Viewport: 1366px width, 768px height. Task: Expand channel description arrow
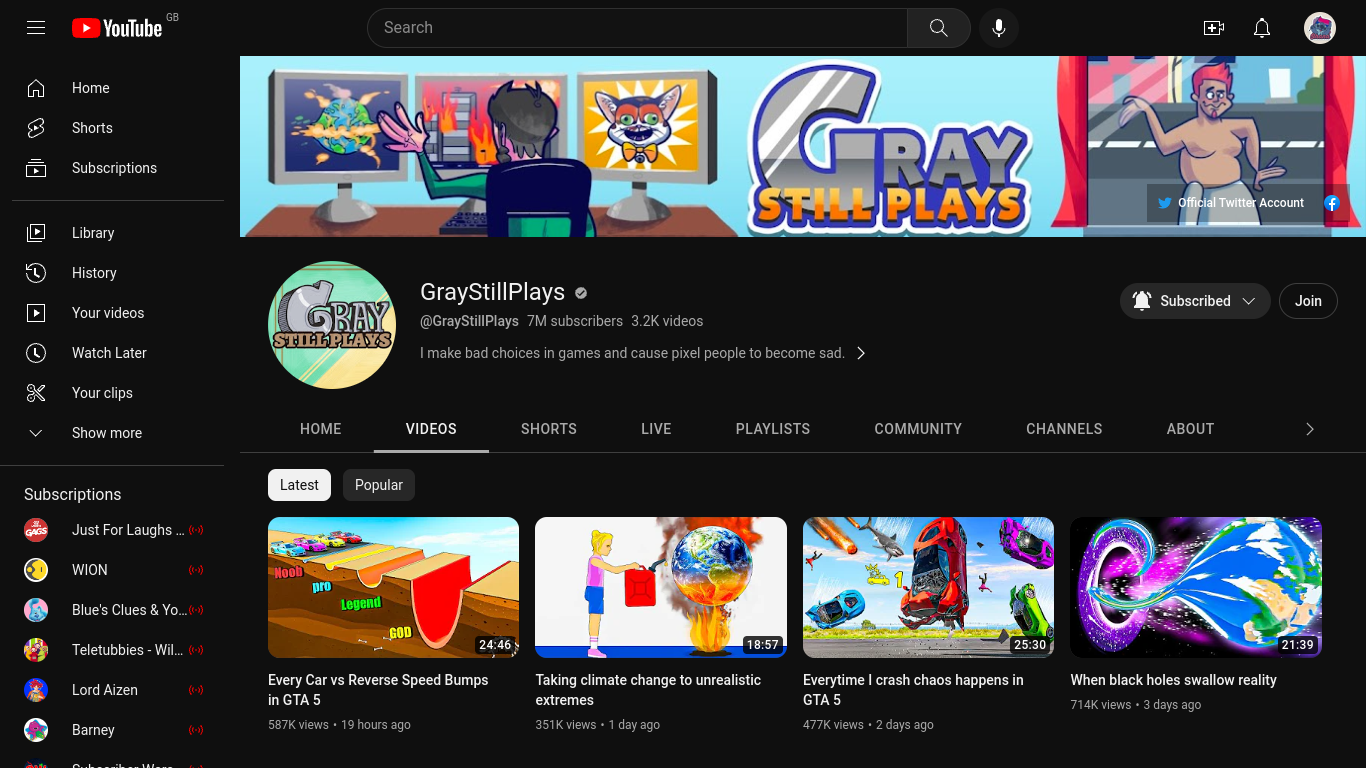[x=861, y=353]
